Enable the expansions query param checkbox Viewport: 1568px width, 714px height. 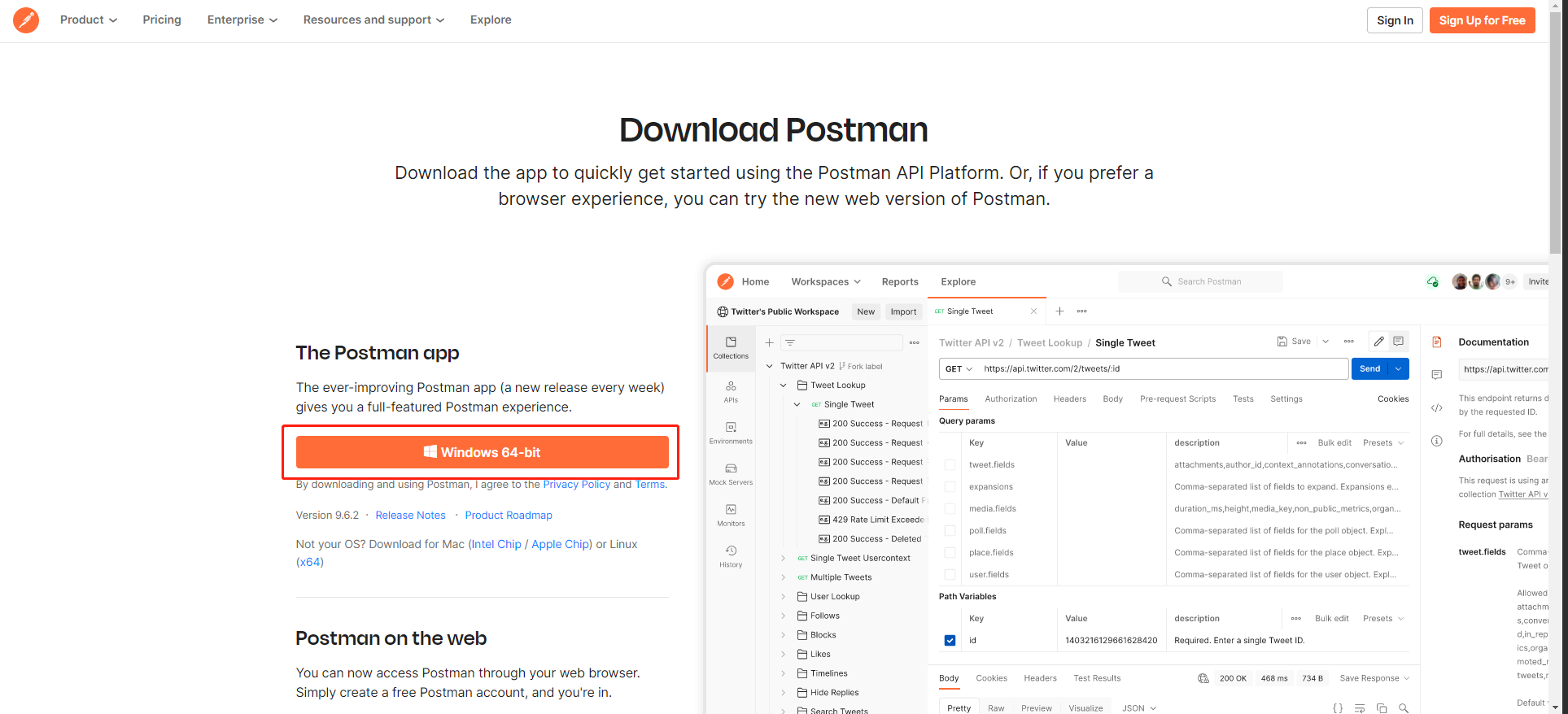[950, 487]
